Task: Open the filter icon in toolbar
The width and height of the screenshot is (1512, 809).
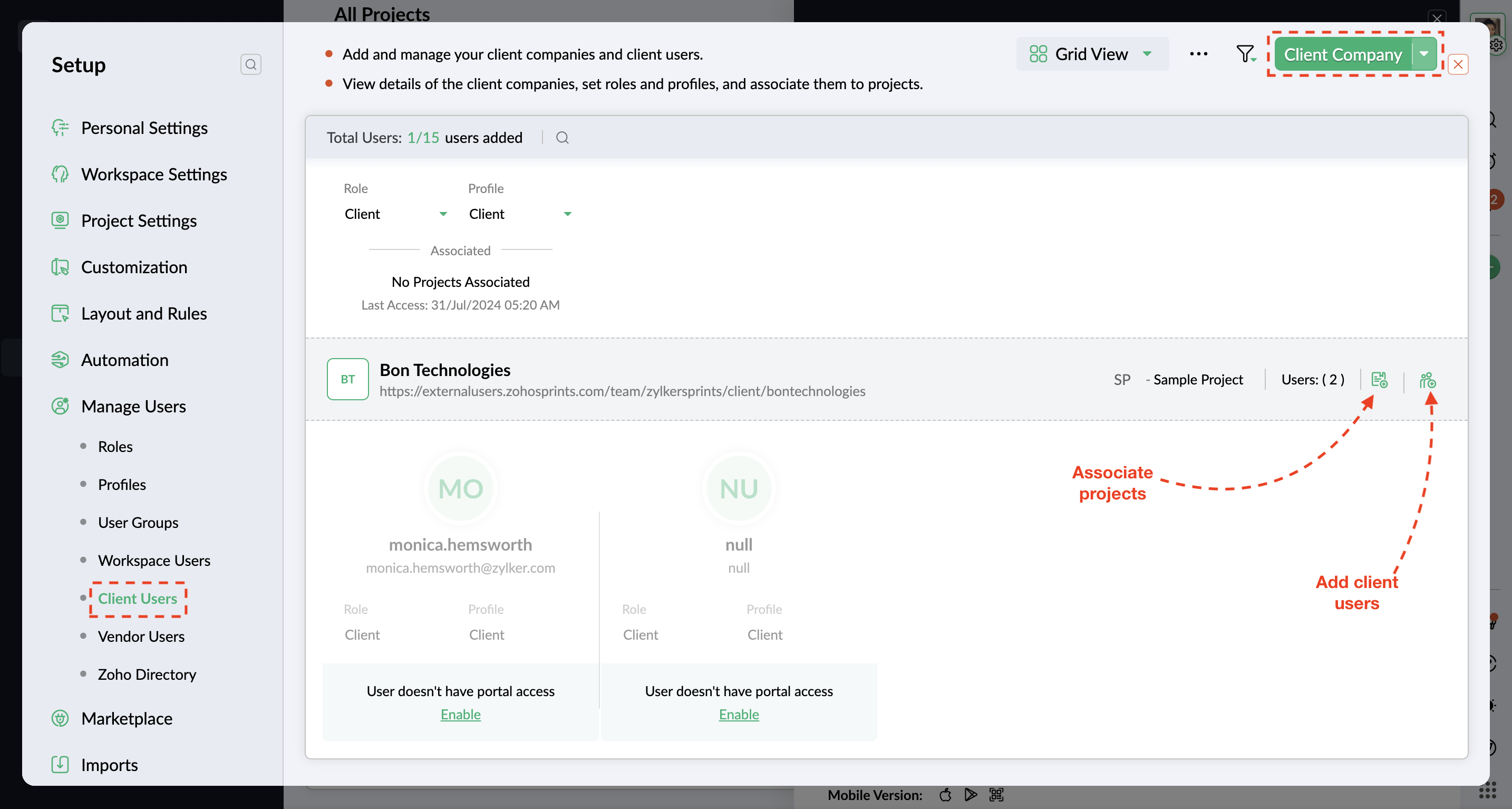Action: [1244, 54]
